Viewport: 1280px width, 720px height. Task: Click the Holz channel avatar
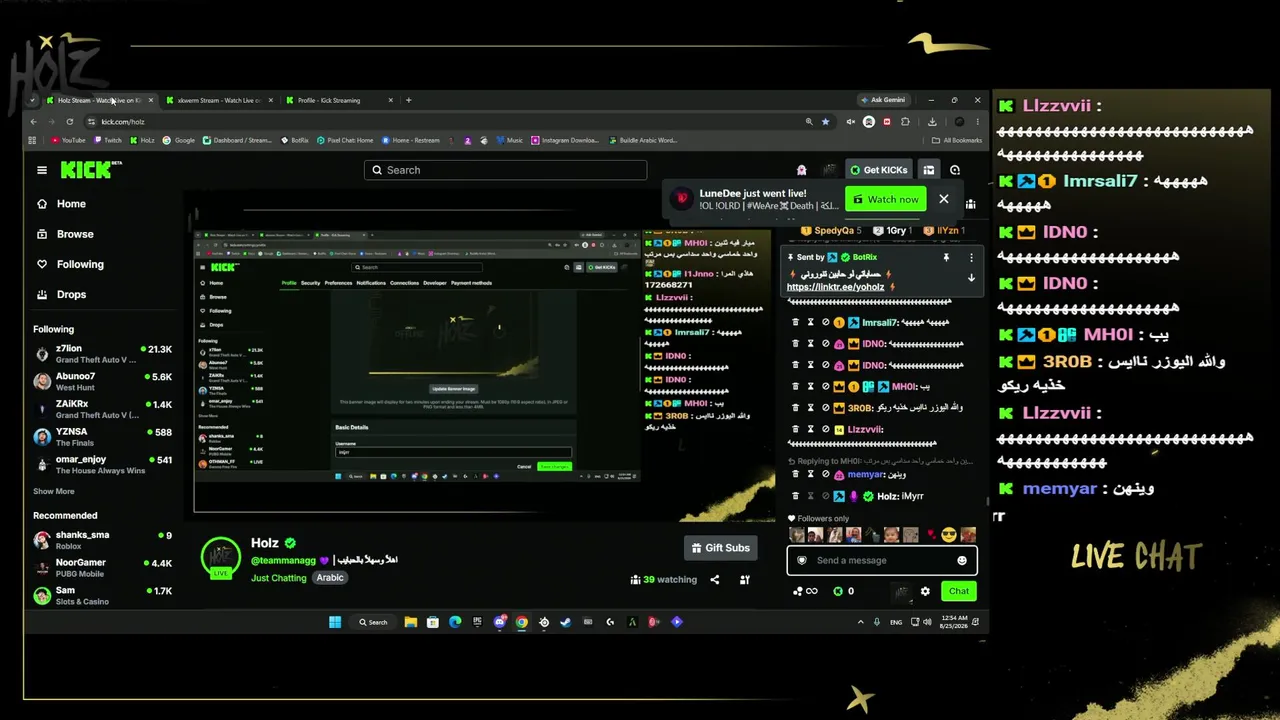tap(220, 558)
